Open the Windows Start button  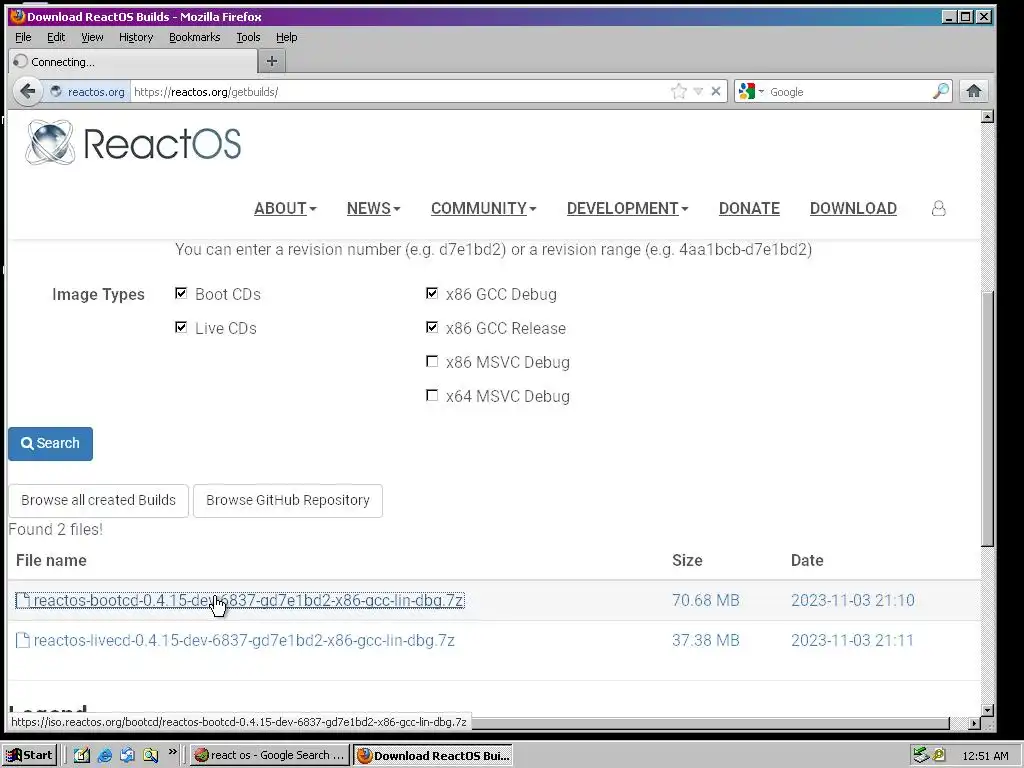pyautogui.click(x=29, y=755)
